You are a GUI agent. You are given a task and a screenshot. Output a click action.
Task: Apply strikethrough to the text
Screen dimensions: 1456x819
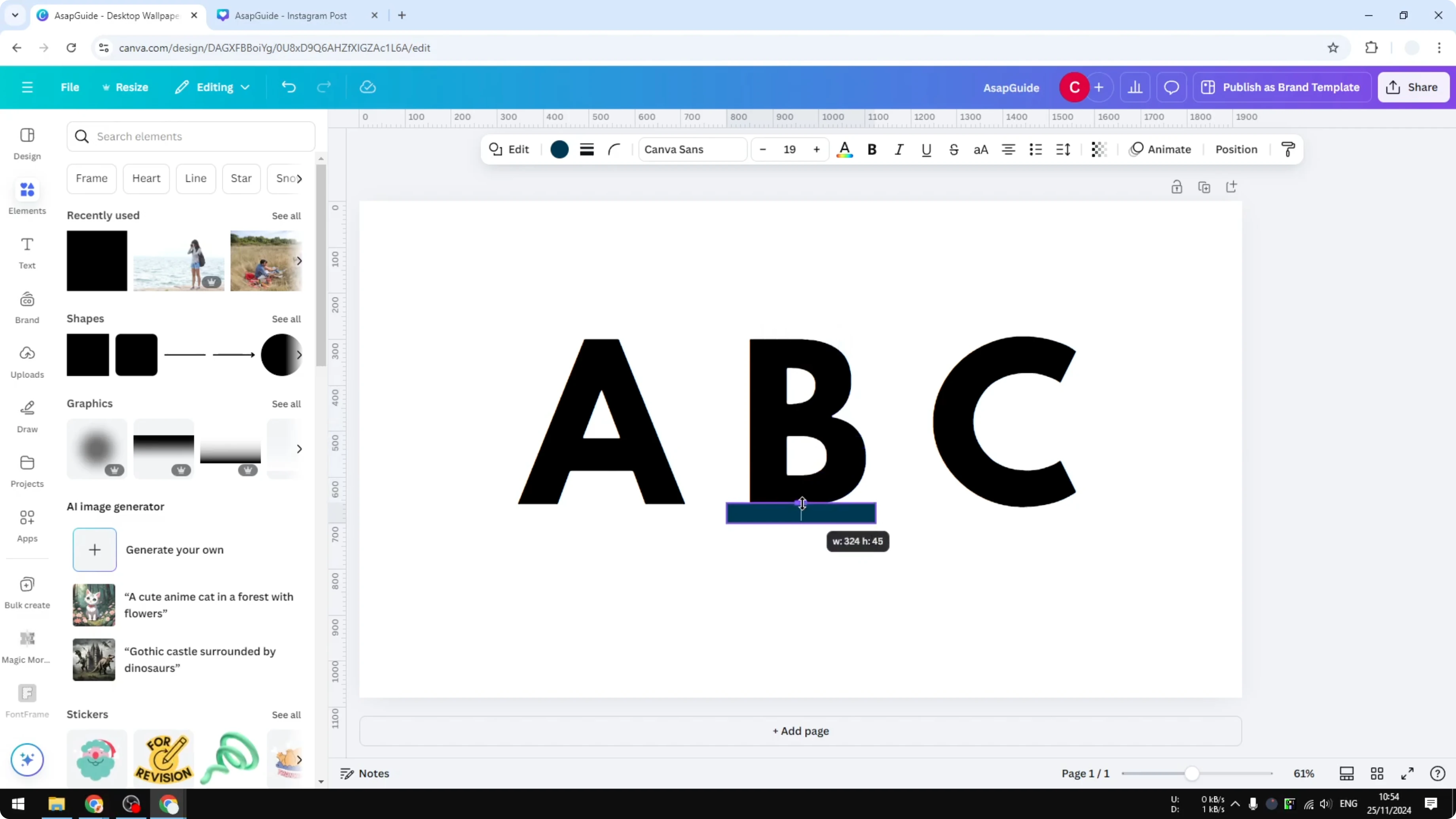[954, 149]
